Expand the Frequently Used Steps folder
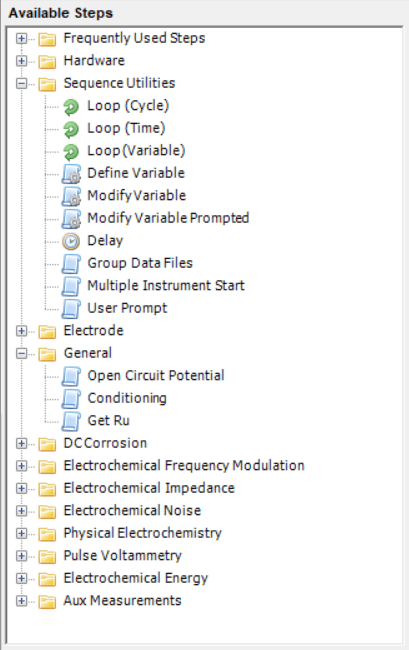 [x=21, y=39]
